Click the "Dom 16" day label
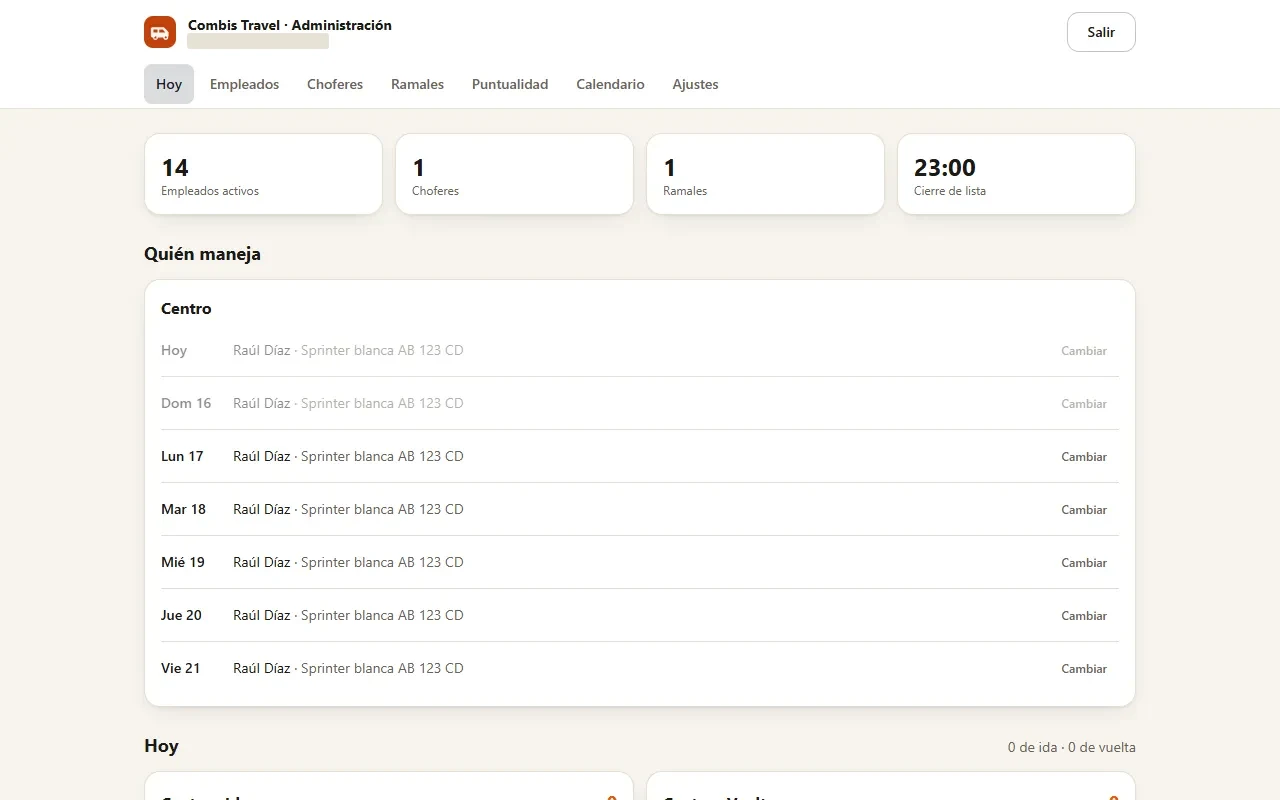This screenshot has width=1280, height=800. 186,403
